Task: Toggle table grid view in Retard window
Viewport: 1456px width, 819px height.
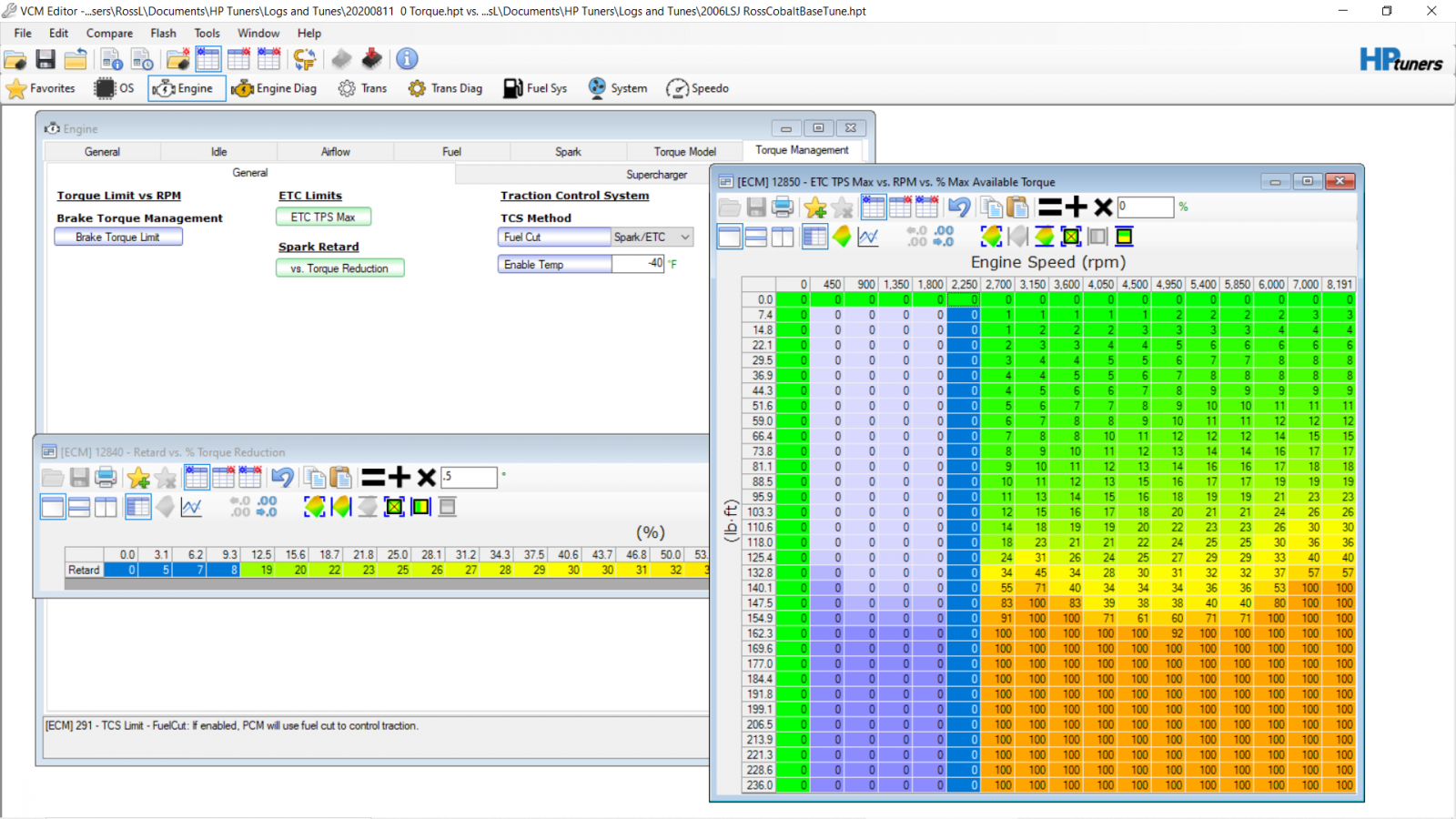Action: 138,507
